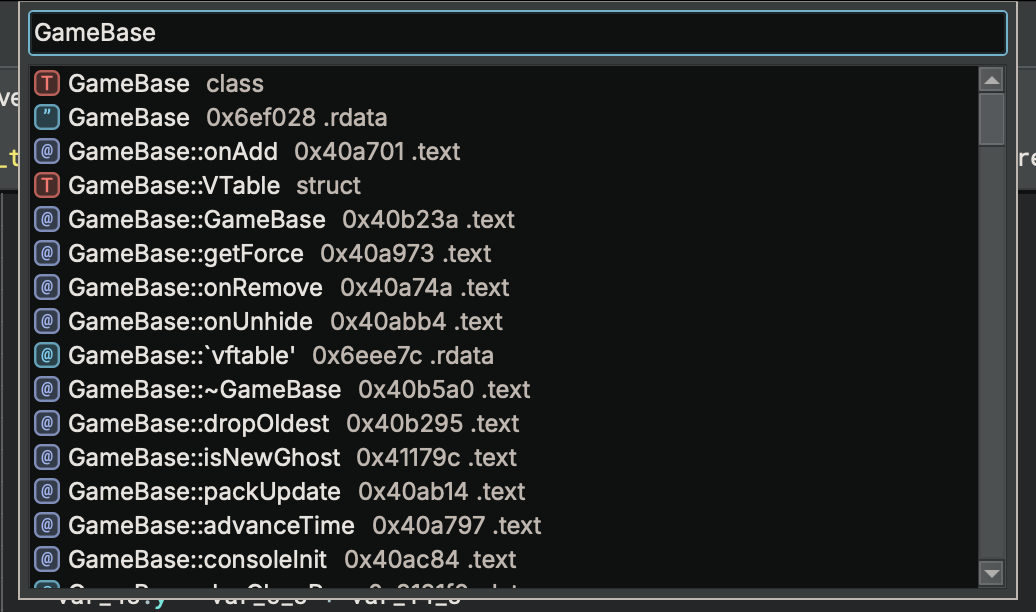Click the @ icon beside GameBase::`vftable' entry
Image resolution: width=1036 pixels, height=612 pixels.
(45, 355)
